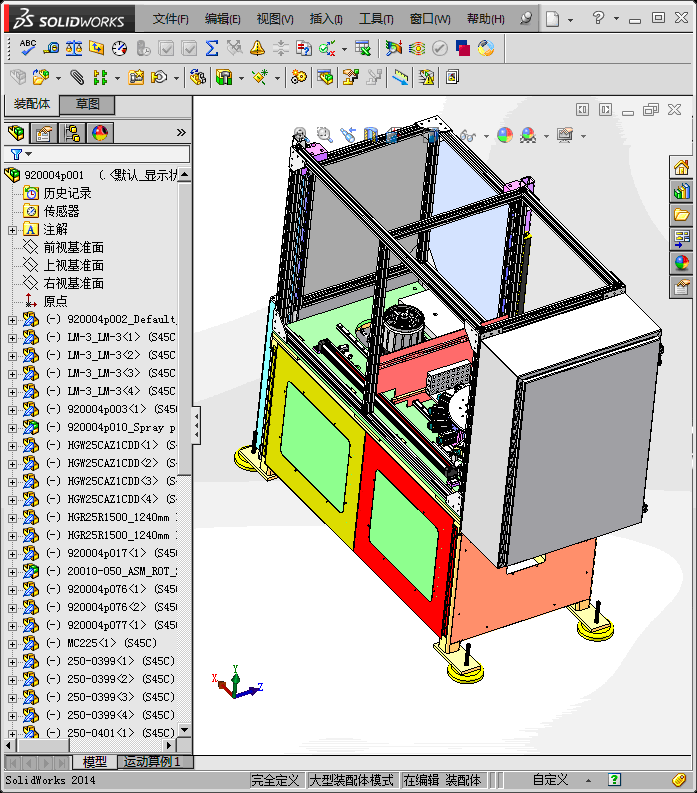Image resolution: width=697 pixels, height=793 pixels.
Task: Toggle right split viewport button
Action: (605, 109)
